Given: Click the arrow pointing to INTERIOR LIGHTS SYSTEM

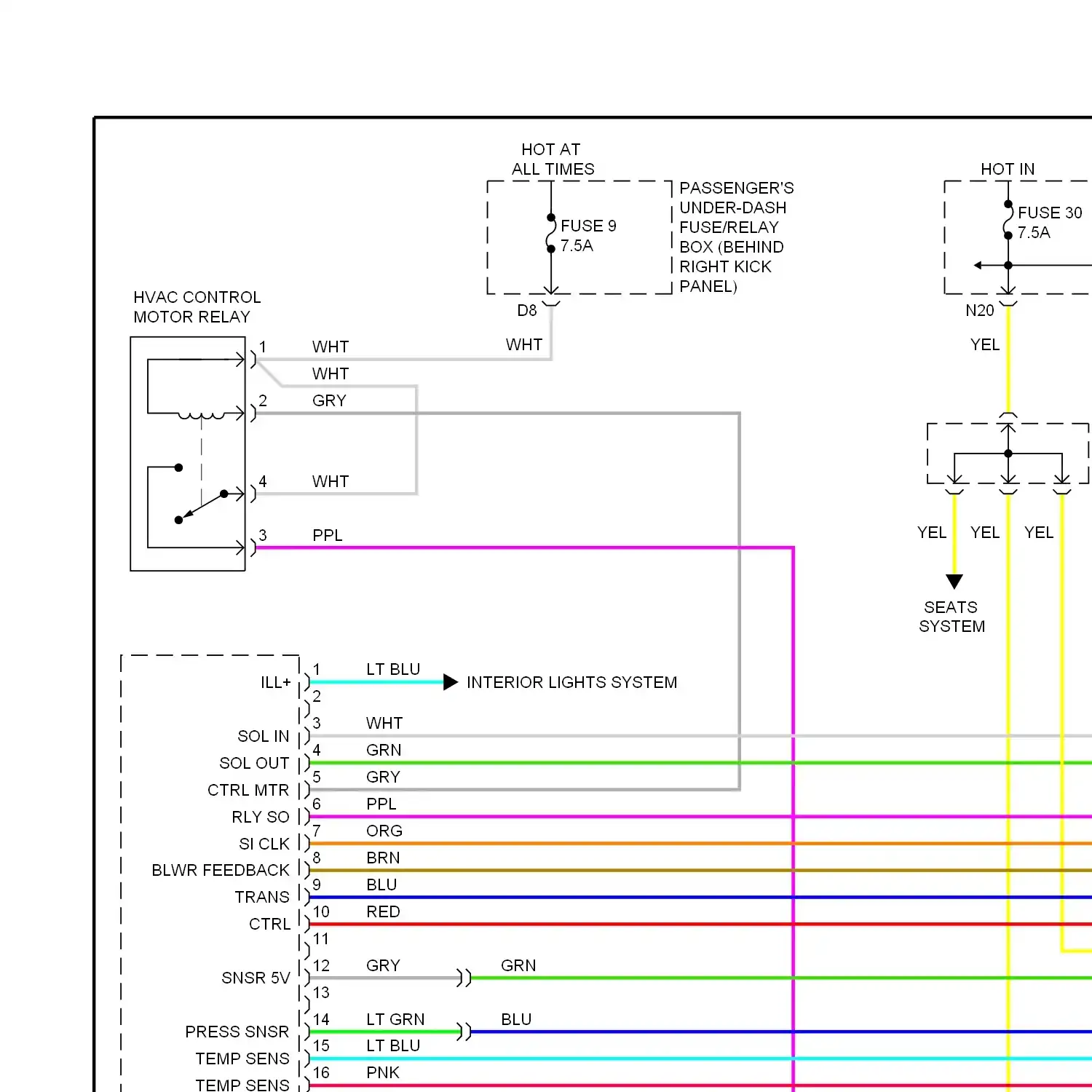Looking at the screenshot, I should pyautogui.click(x=451, y=683).
